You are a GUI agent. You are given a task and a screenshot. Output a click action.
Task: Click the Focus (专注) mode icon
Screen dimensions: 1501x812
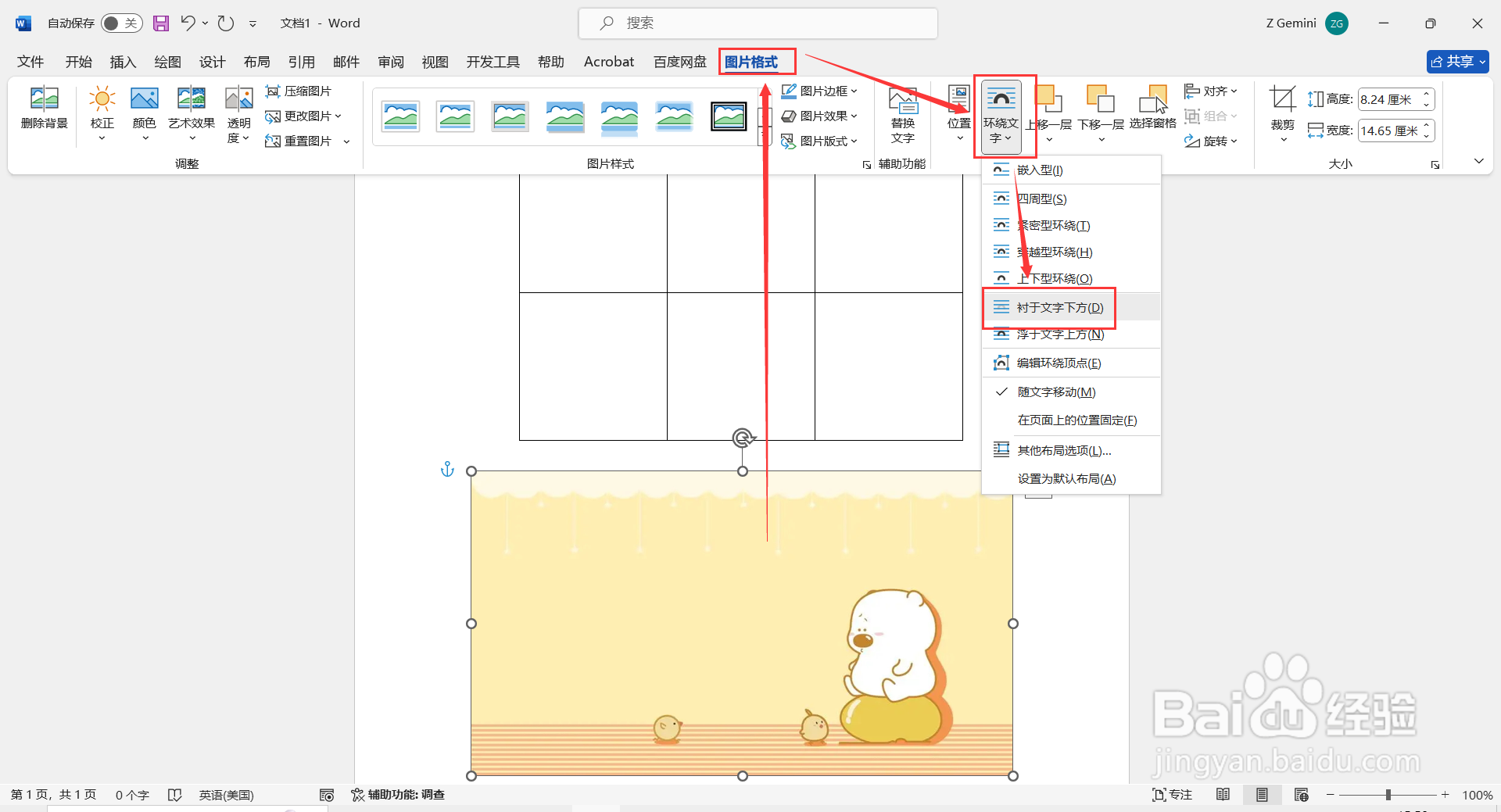click(1172, 795)
